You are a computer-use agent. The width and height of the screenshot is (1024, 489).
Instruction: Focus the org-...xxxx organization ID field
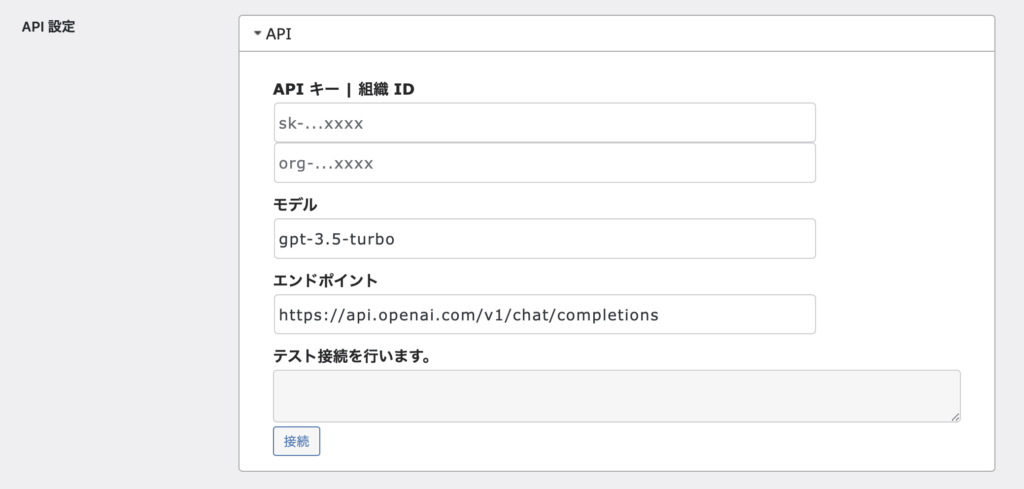544,163
